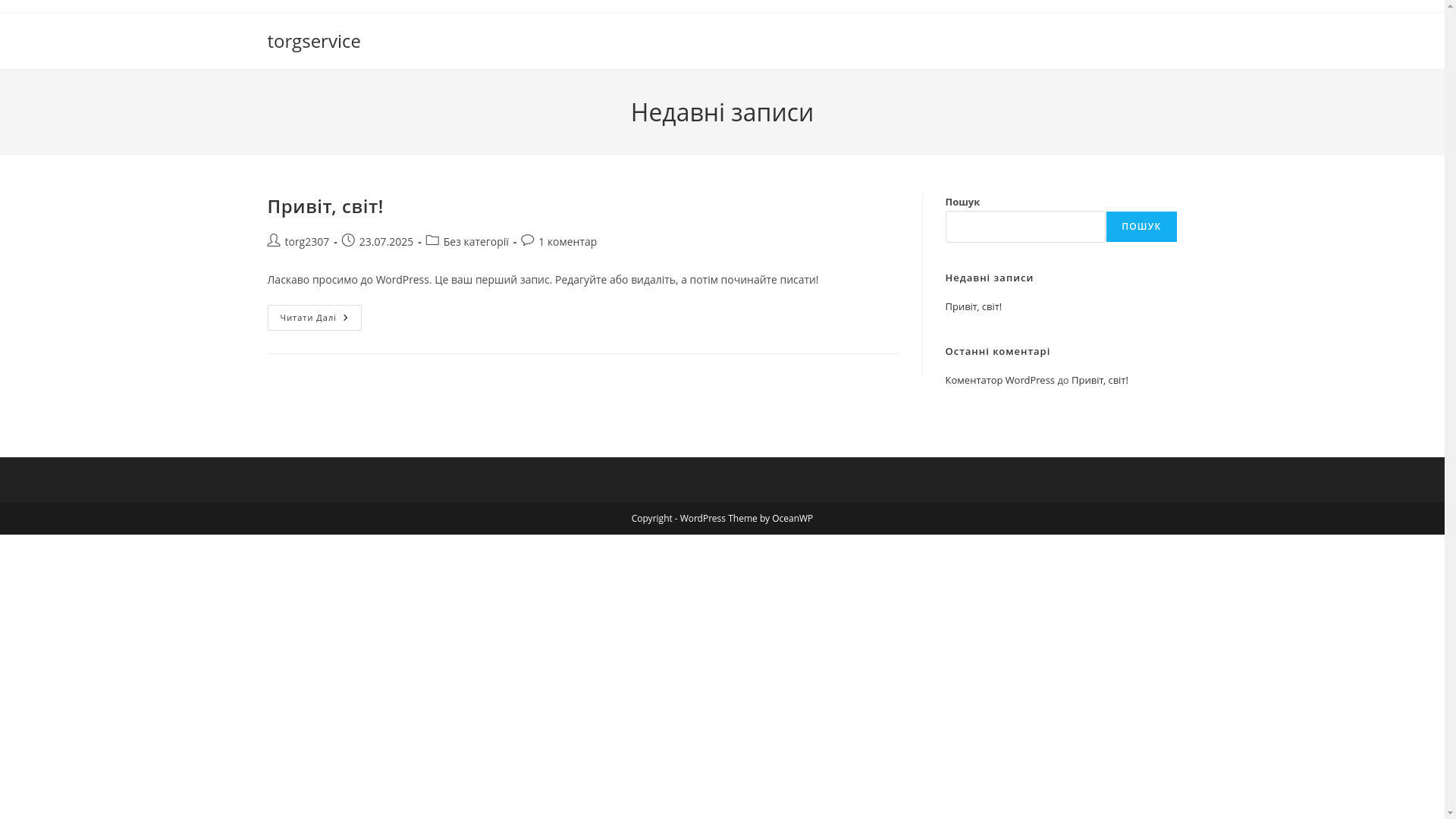1456x819 pixels.
Task: Click the "Пошук" label above the search field
Action: (962, 202)
